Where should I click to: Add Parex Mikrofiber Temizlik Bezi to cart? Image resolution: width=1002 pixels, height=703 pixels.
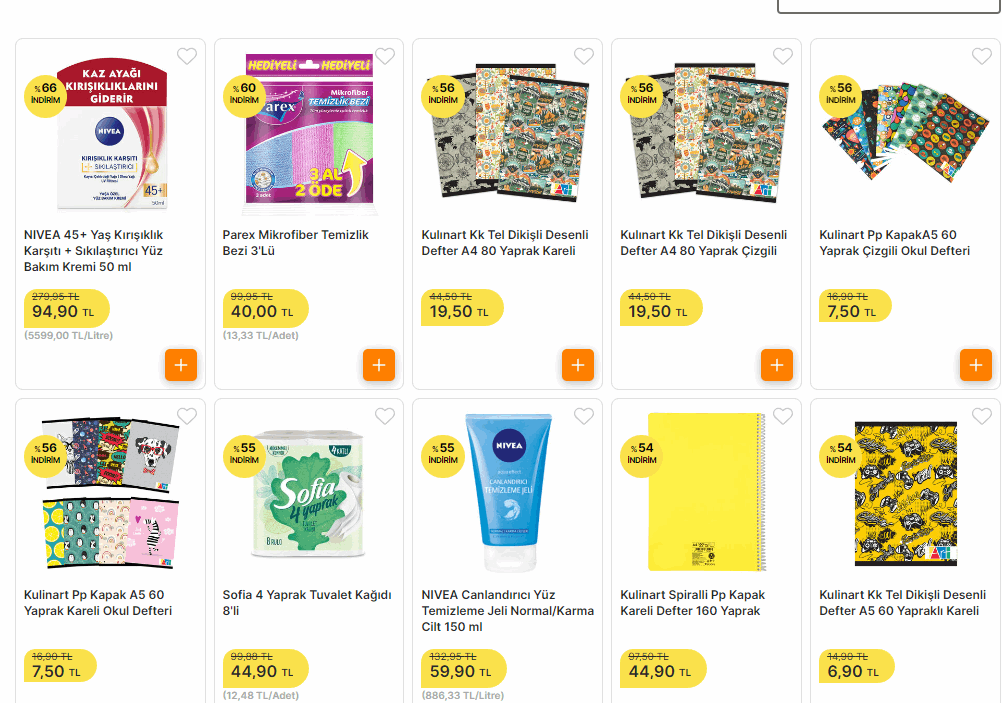pos(379,365)
